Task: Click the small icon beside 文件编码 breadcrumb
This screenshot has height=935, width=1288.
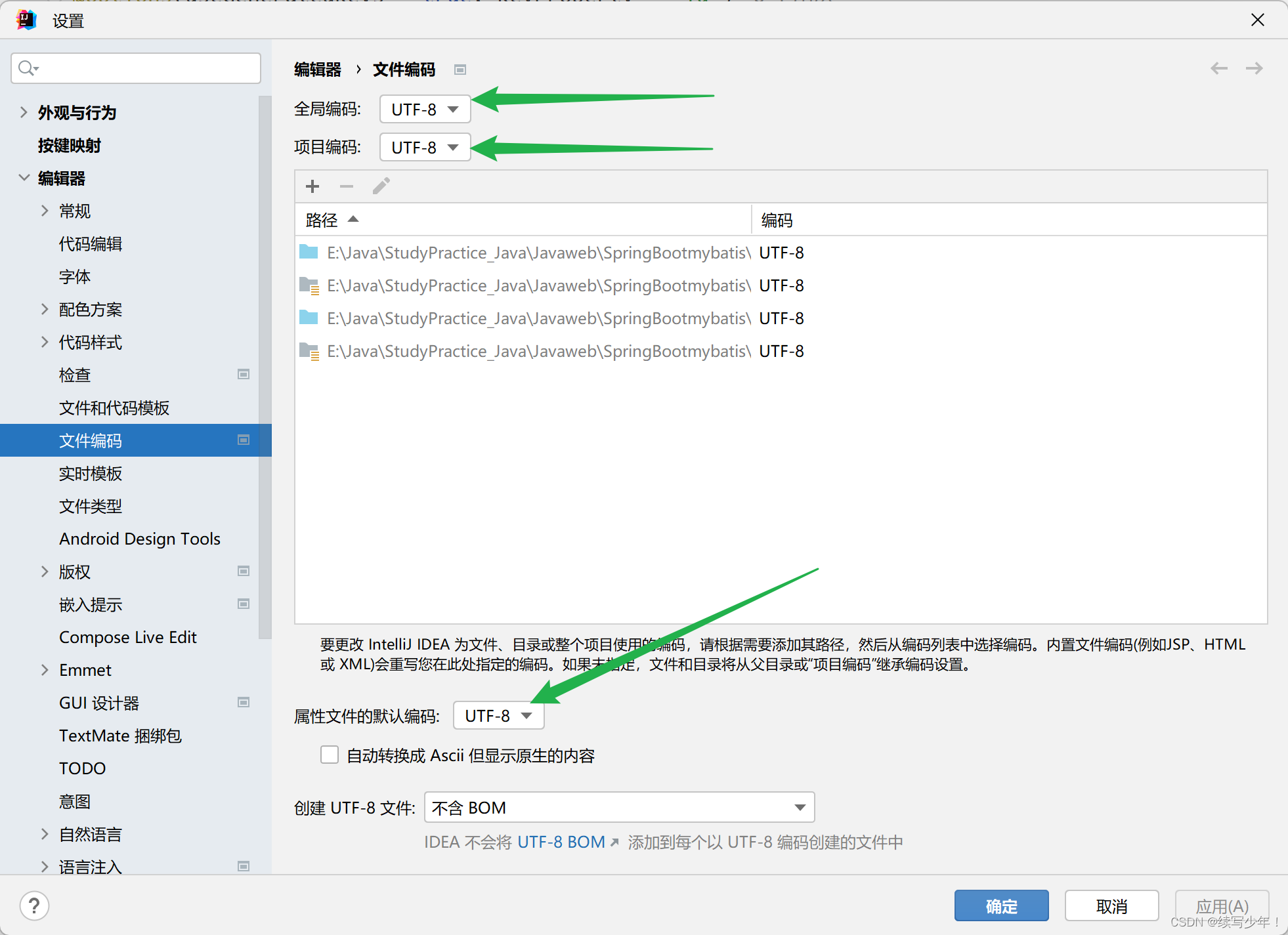Action: [460, 70]
